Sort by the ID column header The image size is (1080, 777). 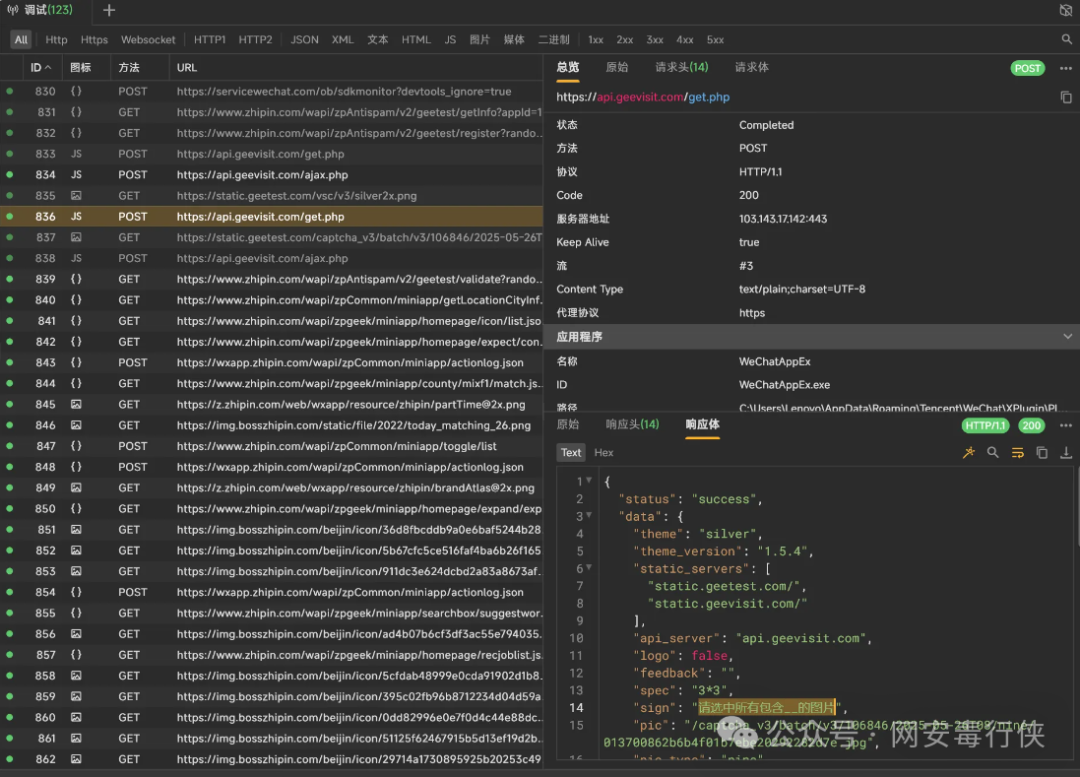click(x=41, y=68)
